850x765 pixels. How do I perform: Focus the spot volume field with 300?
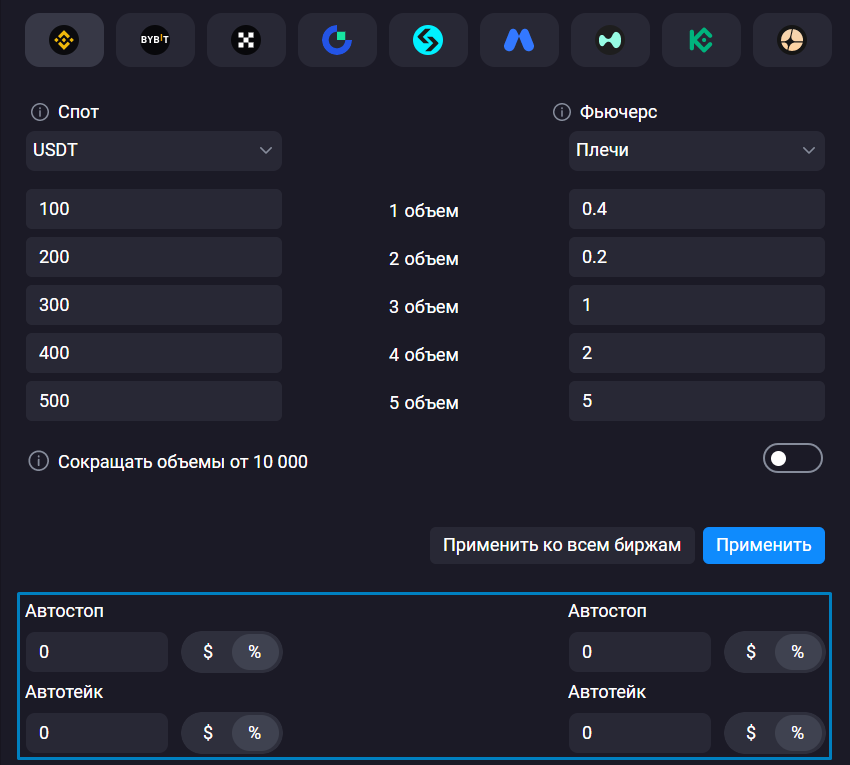(154, 305)
